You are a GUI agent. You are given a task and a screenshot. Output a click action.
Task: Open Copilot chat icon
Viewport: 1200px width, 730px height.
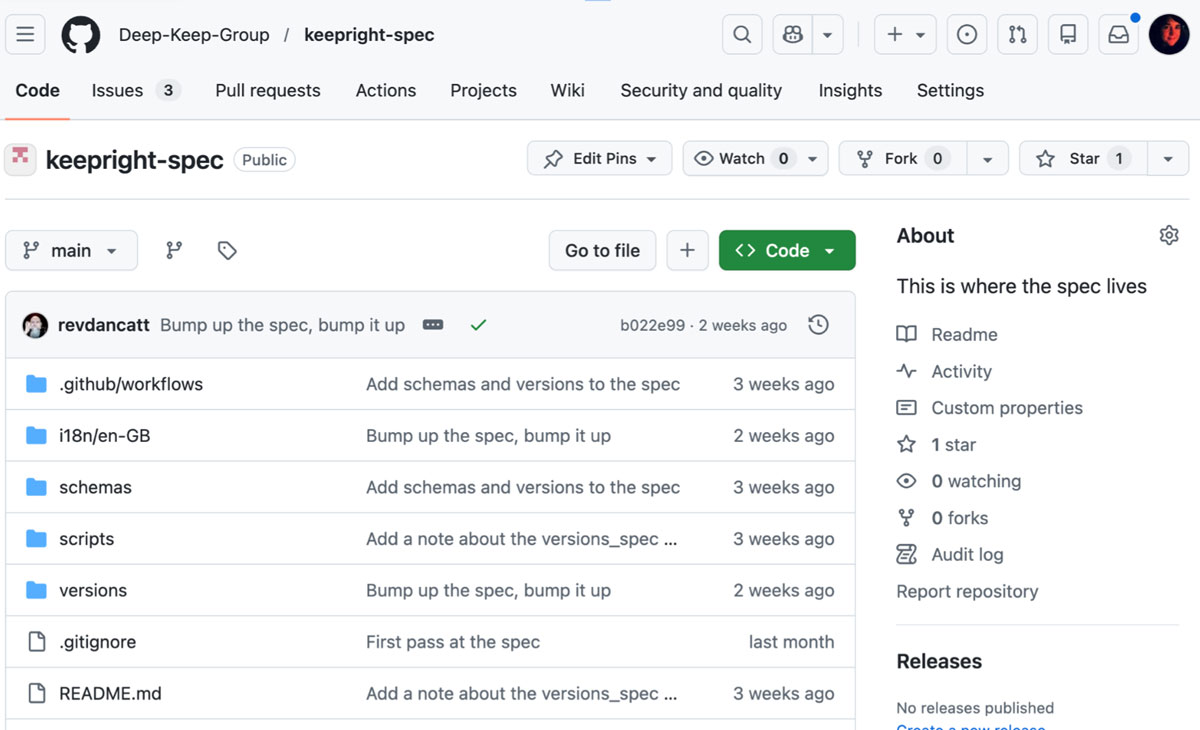(793, 35)
